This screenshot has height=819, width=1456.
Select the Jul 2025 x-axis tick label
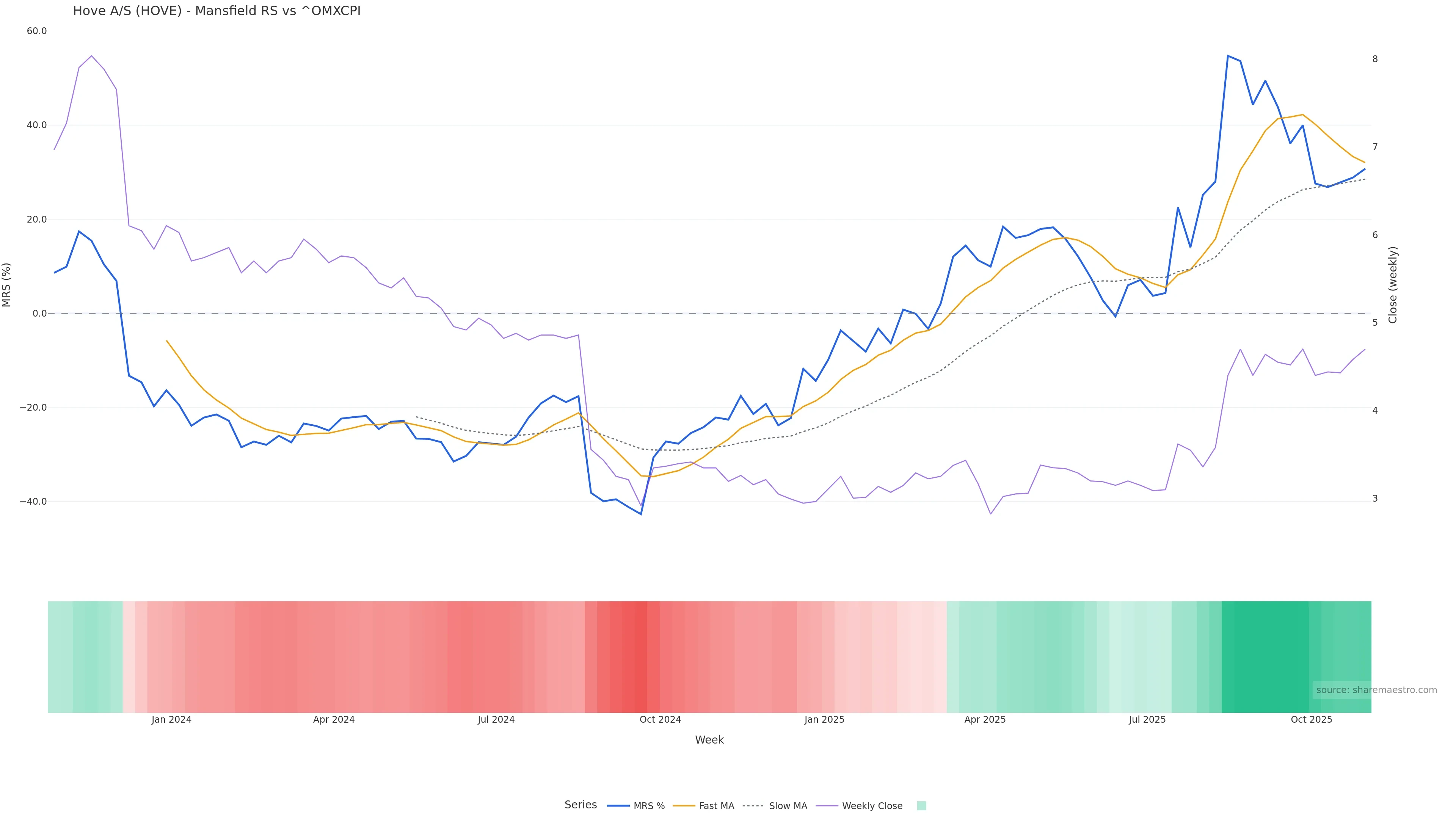(x=1147, y=720)
